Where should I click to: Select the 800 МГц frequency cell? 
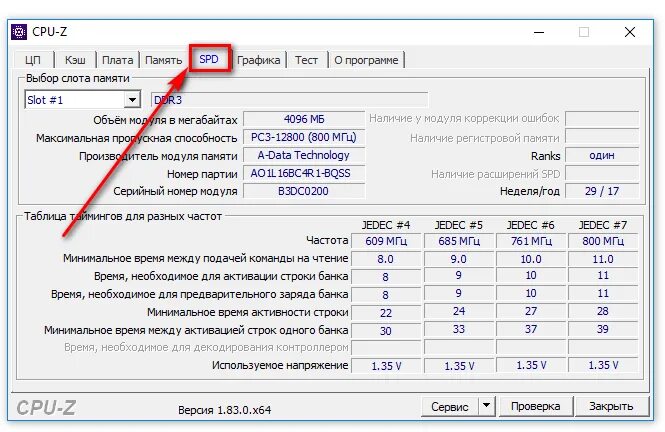click(603, 241)
